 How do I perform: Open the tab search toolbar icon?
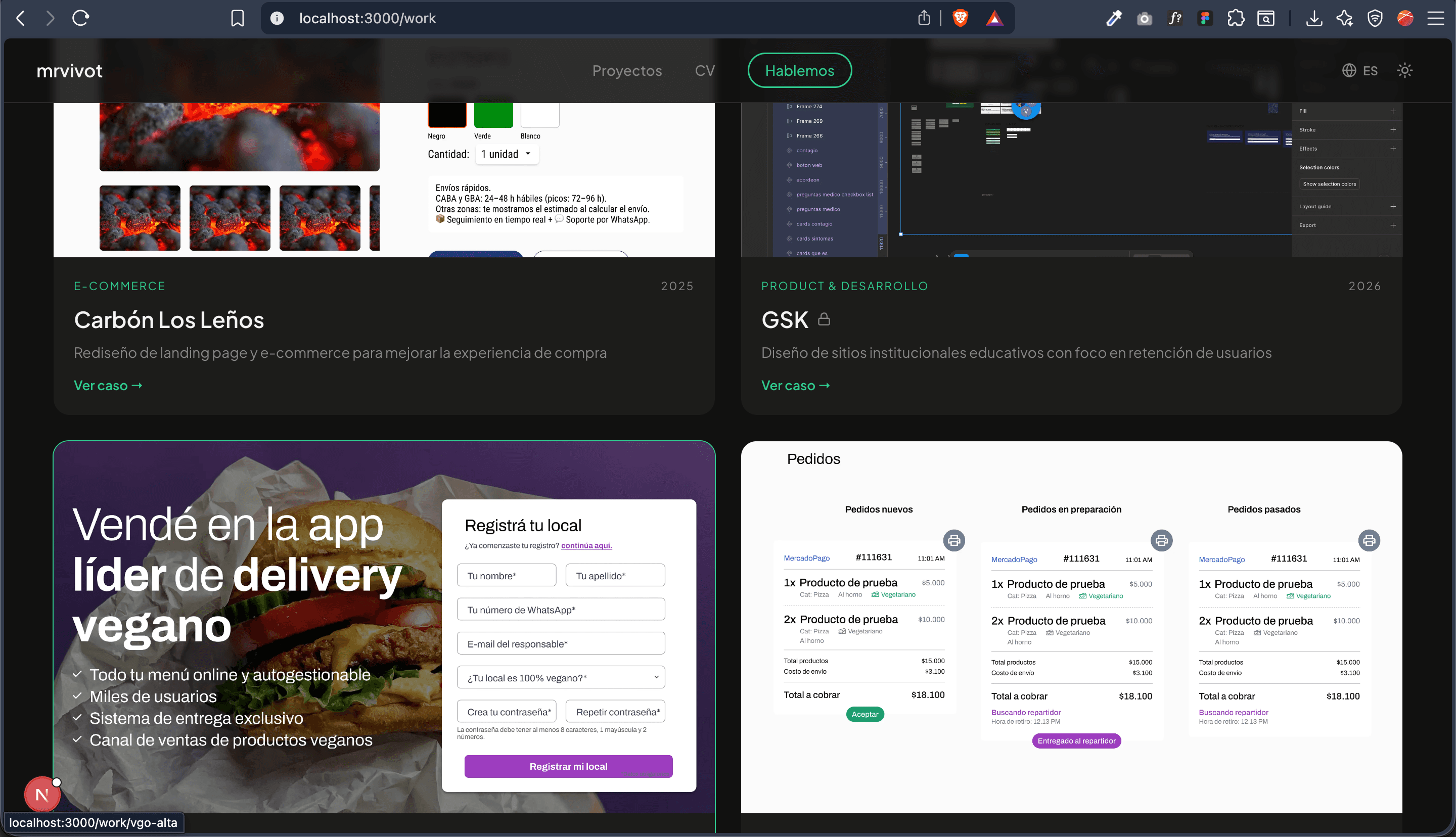click(x=1266, y=18)
